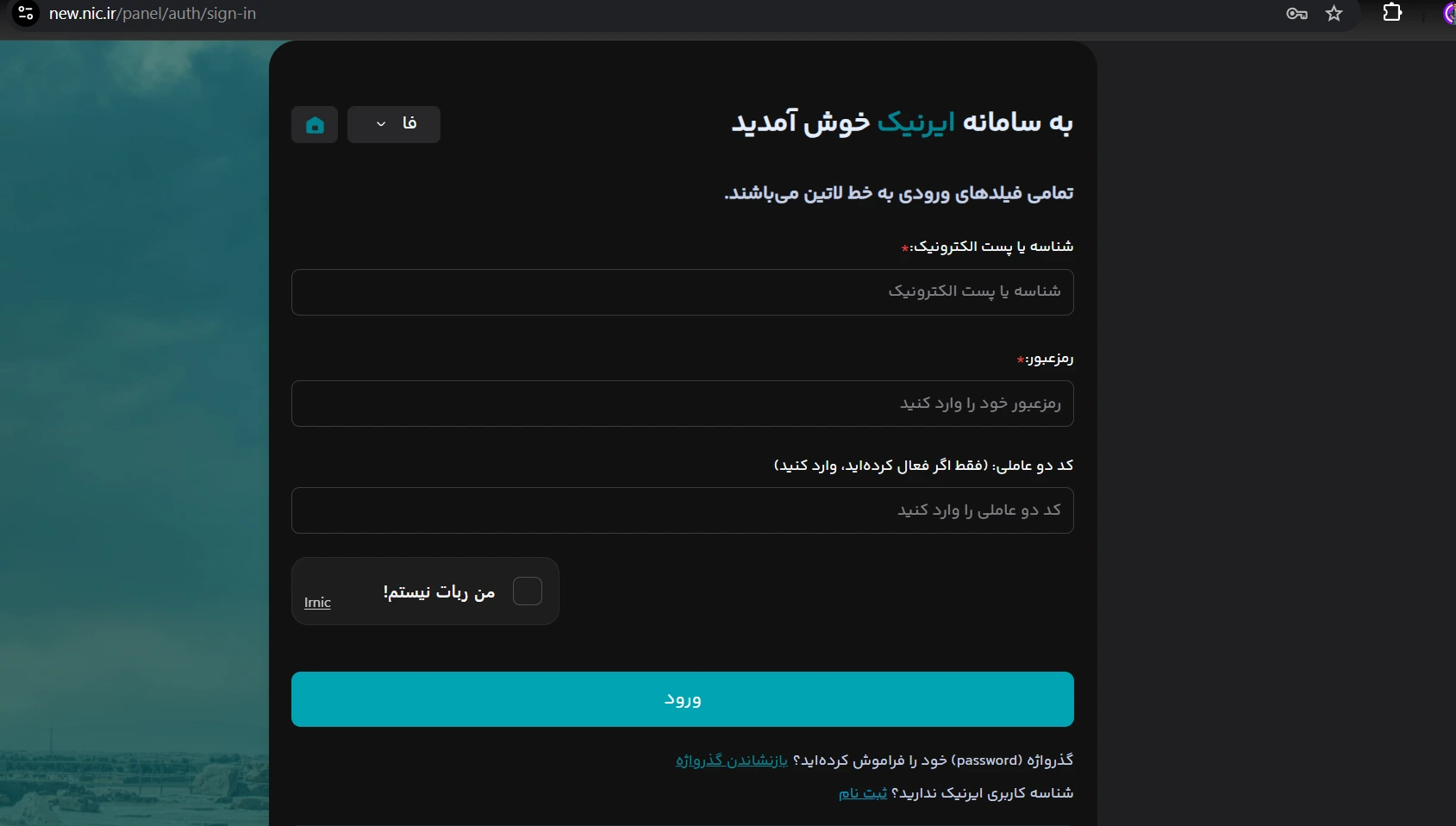Open the browser extensions puzzle icon

coord(1392,13)
